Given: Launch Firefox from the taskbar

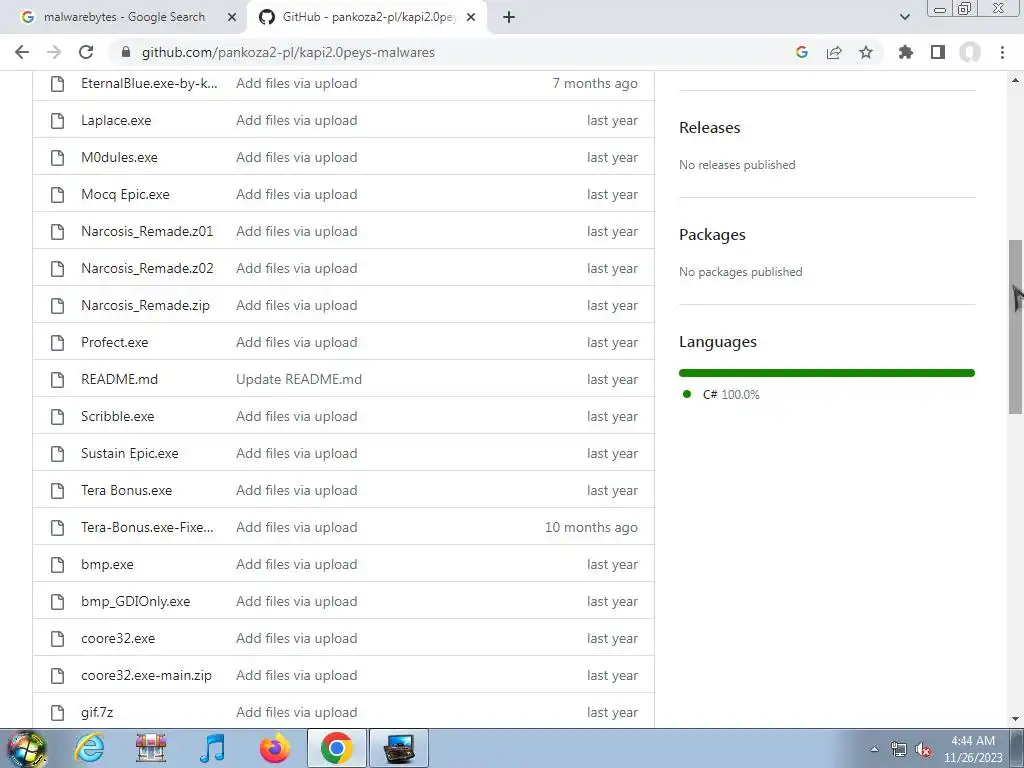Looking at the screenshot, I should [x=275, y=748].
